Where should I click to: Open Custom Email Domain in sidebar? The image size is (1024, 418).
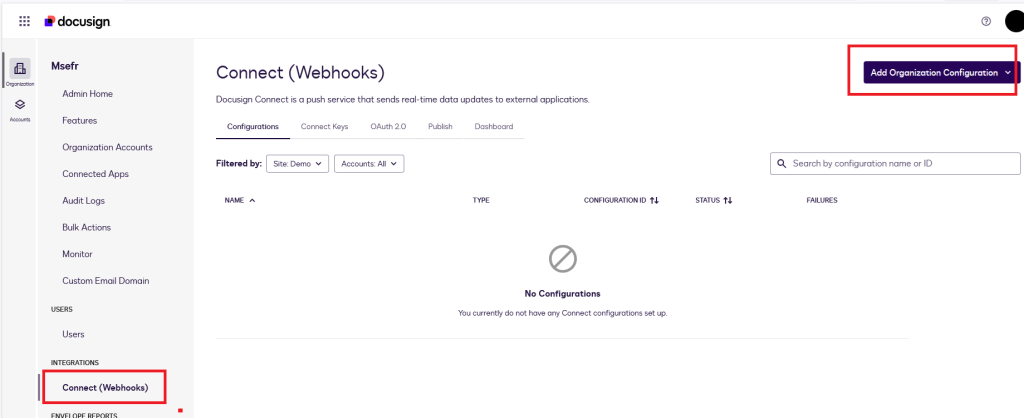click(x=106, y=281)
